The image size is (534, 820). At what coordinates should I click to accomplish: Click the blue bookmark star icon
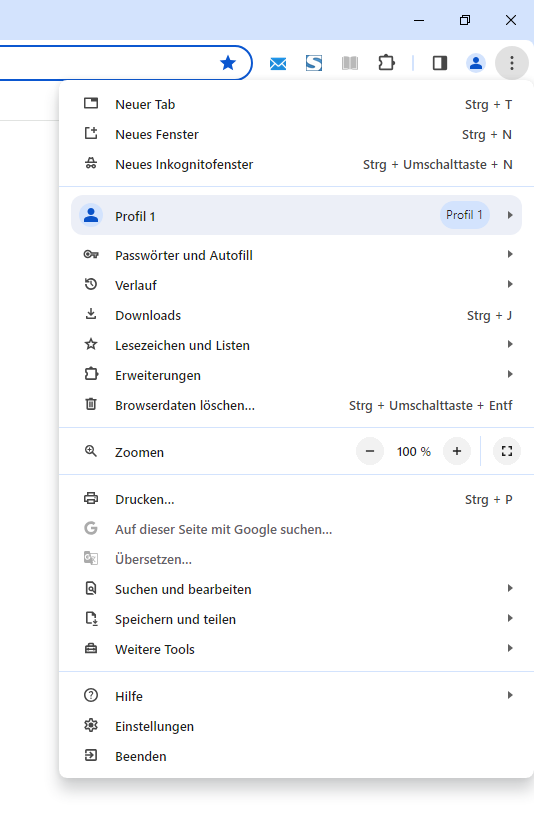tap(228, 63)
